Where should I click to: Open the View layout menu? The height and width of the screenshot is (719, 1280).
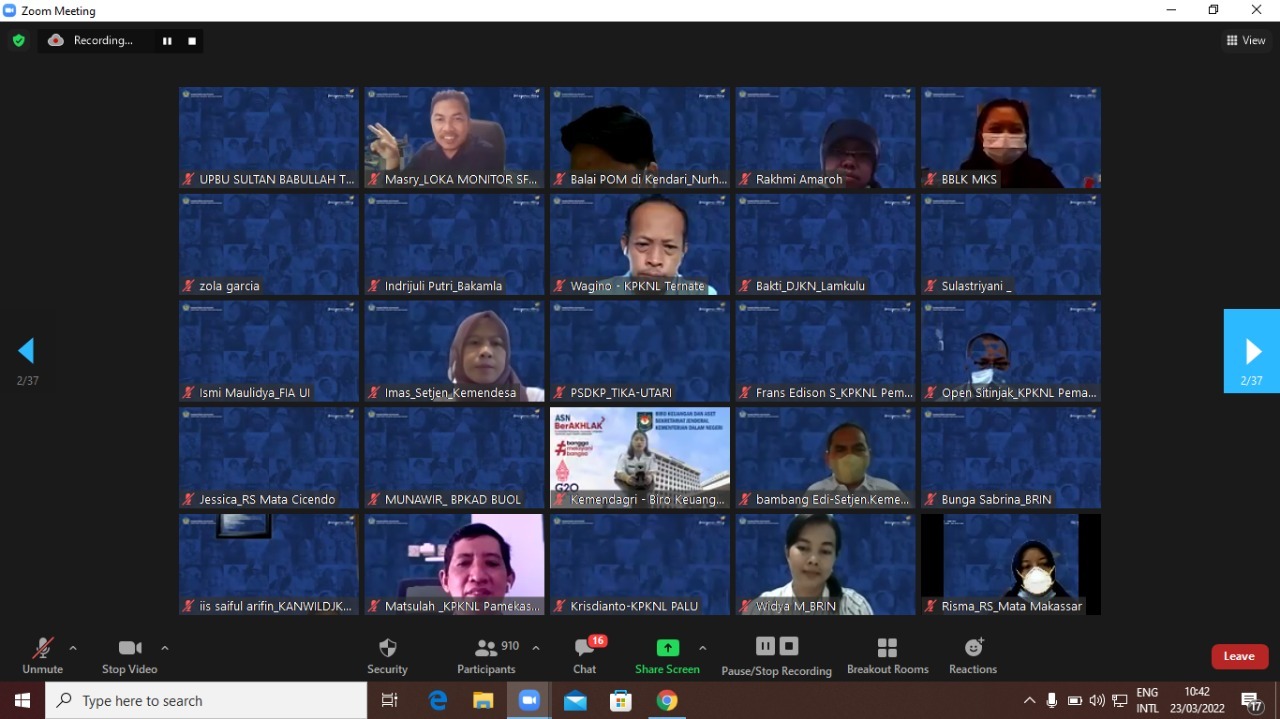(1246, 41)
